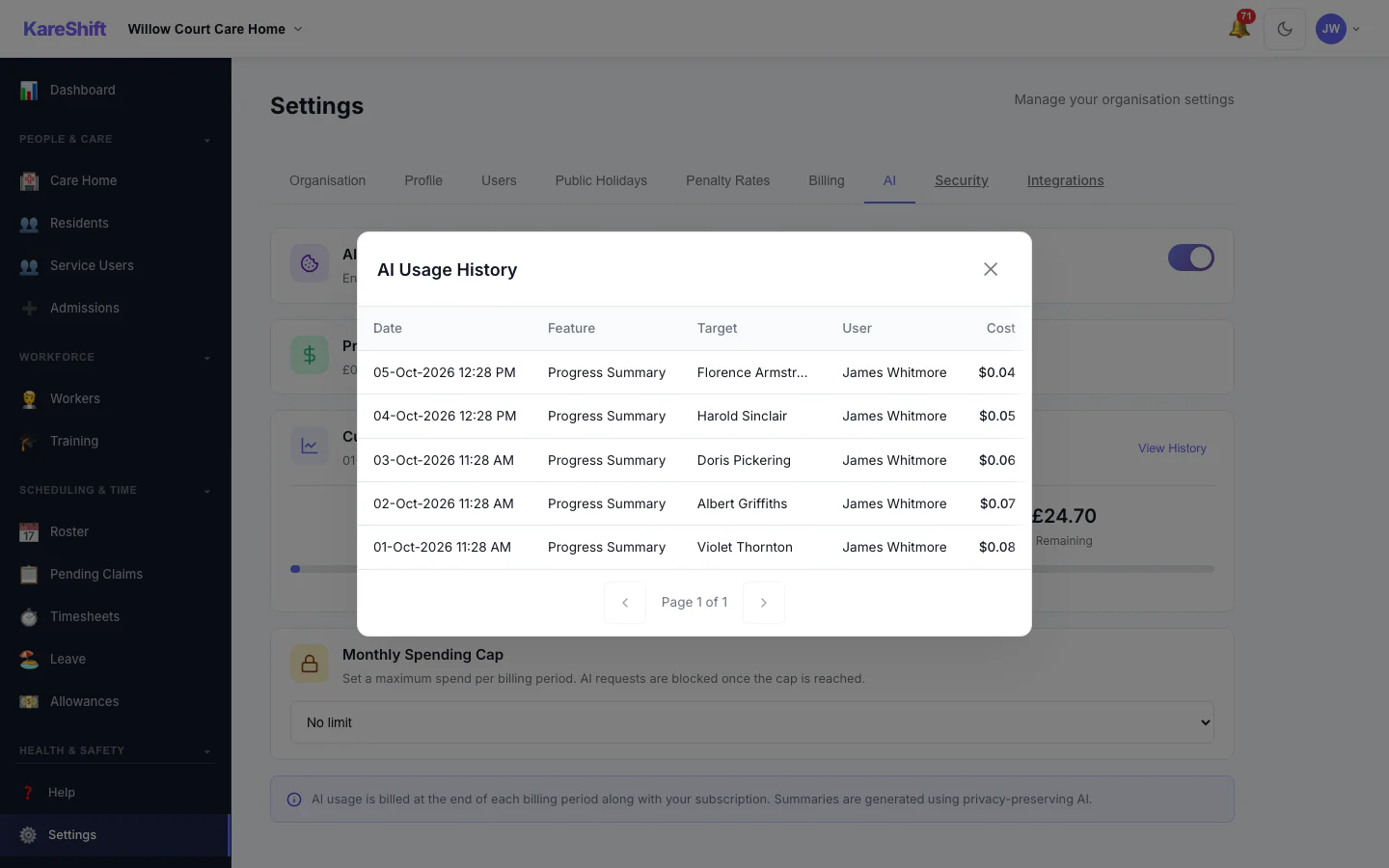Click the $0.08 cost value
The height and width of the screenshot is (868, 1389).
click(997, 547)
